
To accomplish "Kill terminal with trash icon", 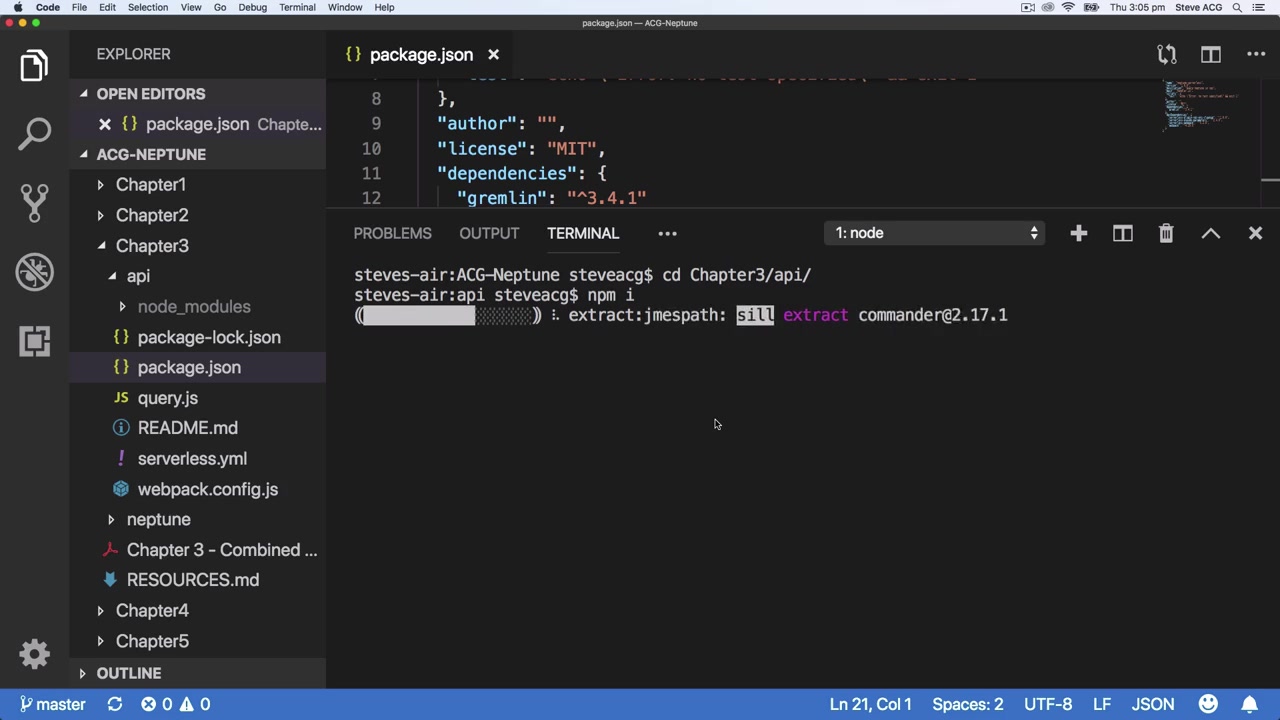I will (x=1166, y=233).
